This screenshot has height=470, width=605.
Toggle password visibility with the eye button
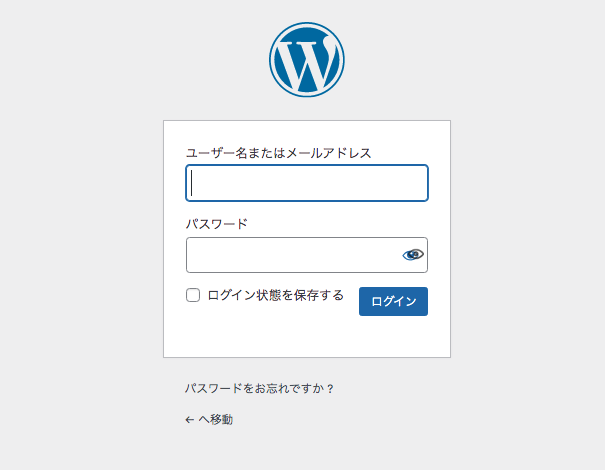tap(413, 255)
